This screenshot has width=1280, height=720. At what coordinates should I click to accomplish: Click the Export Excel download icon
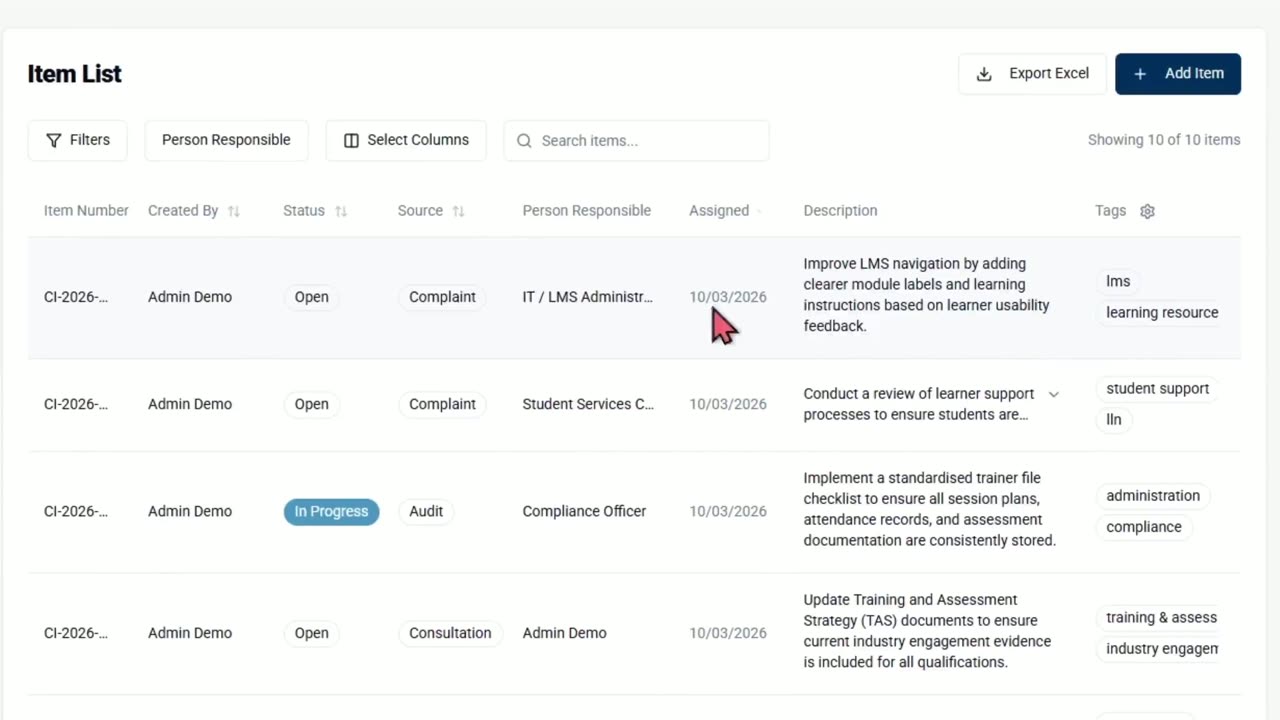[984, 74]
